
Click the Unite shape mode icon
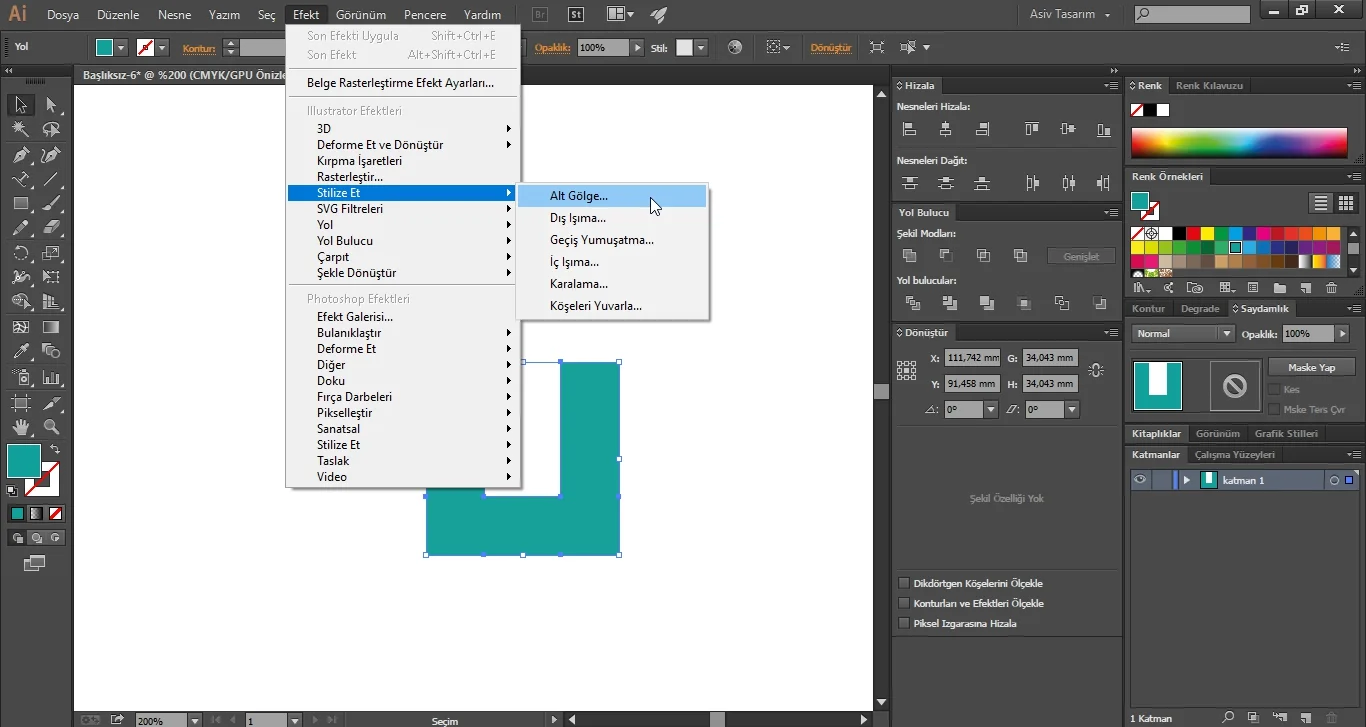909,256
